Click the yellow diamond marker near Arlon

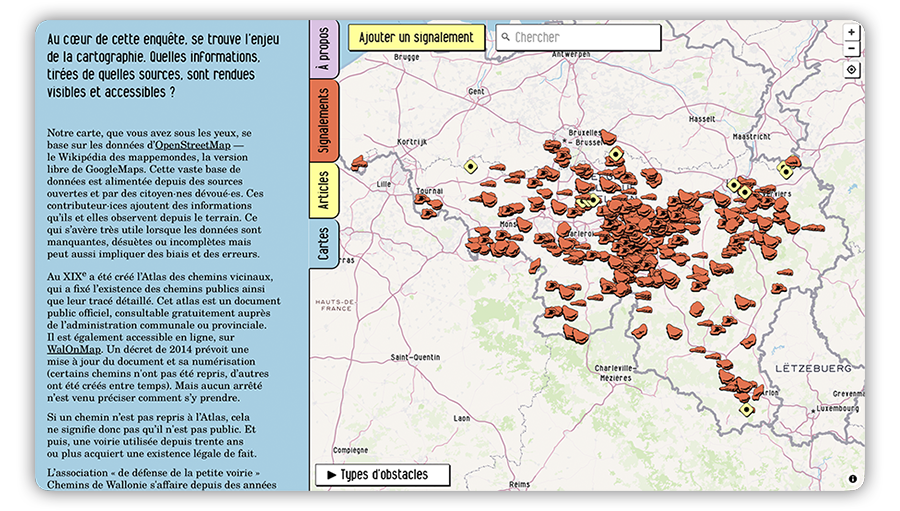(x=746, y=410)
